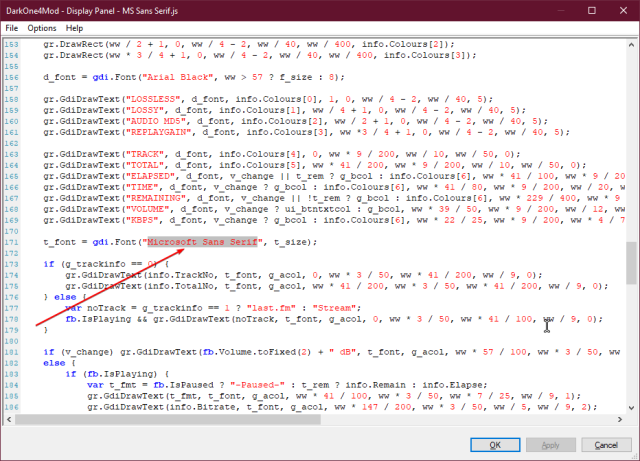Click the "Stream" string on line 177
This screenshot has height=461, width=640.
334,308
